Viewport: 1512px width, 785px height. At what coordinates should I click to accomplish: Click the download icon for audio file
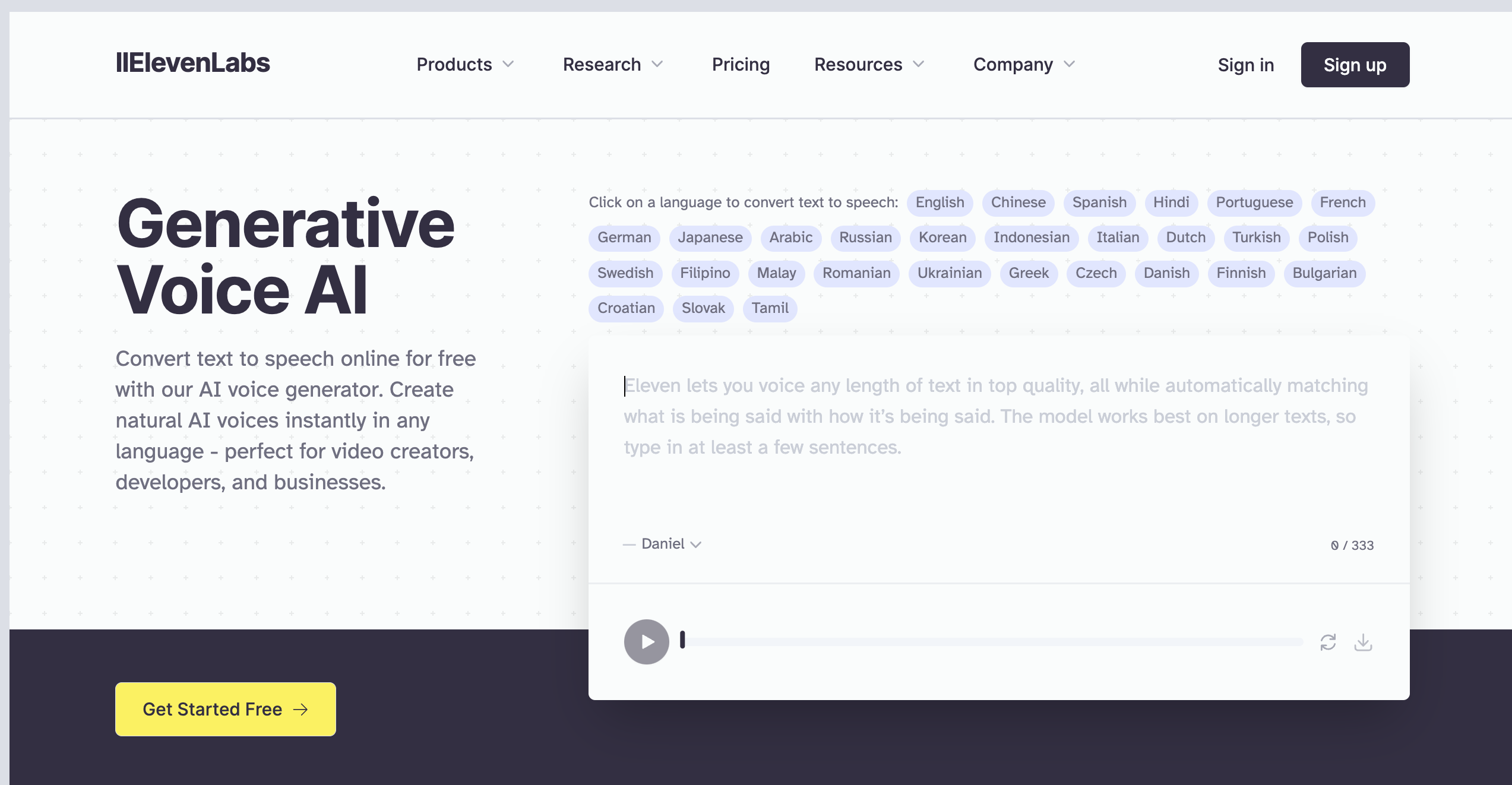tap(1363, 642)
